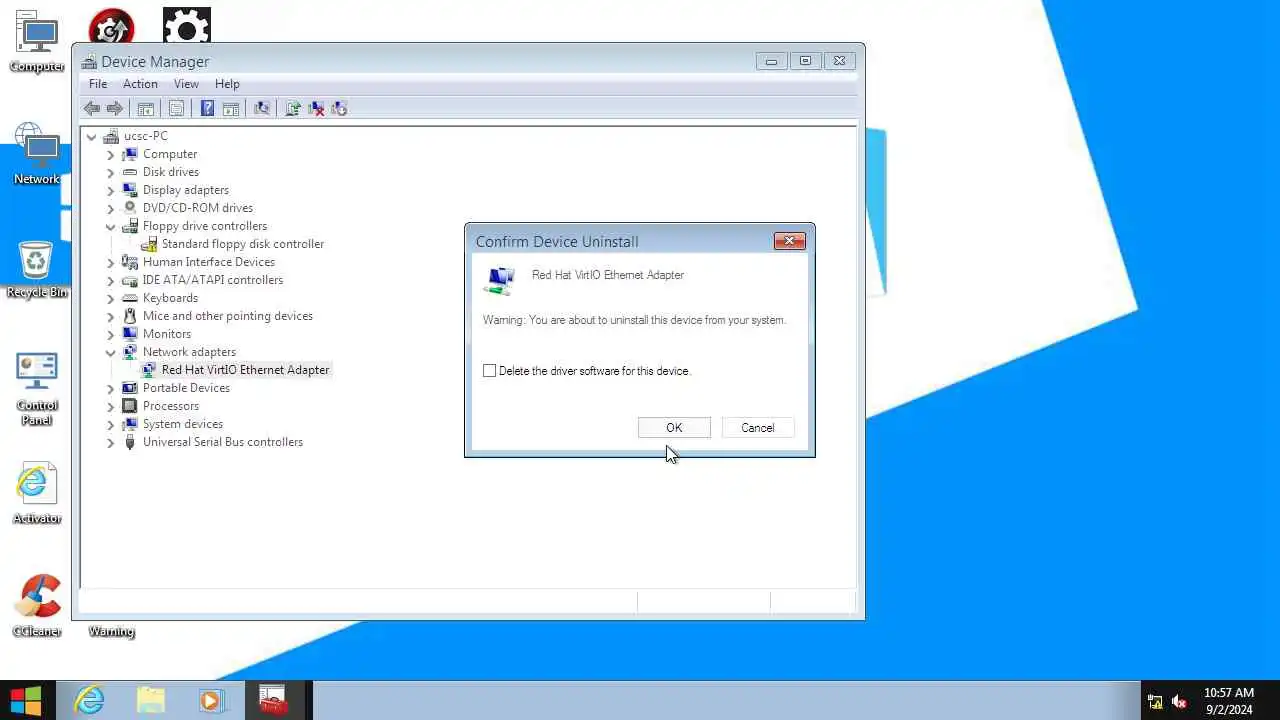Screen dimensions: 1280x720
Task: Click the network adapter icon in Confirm dialog
Action: (x=499, y=281)
